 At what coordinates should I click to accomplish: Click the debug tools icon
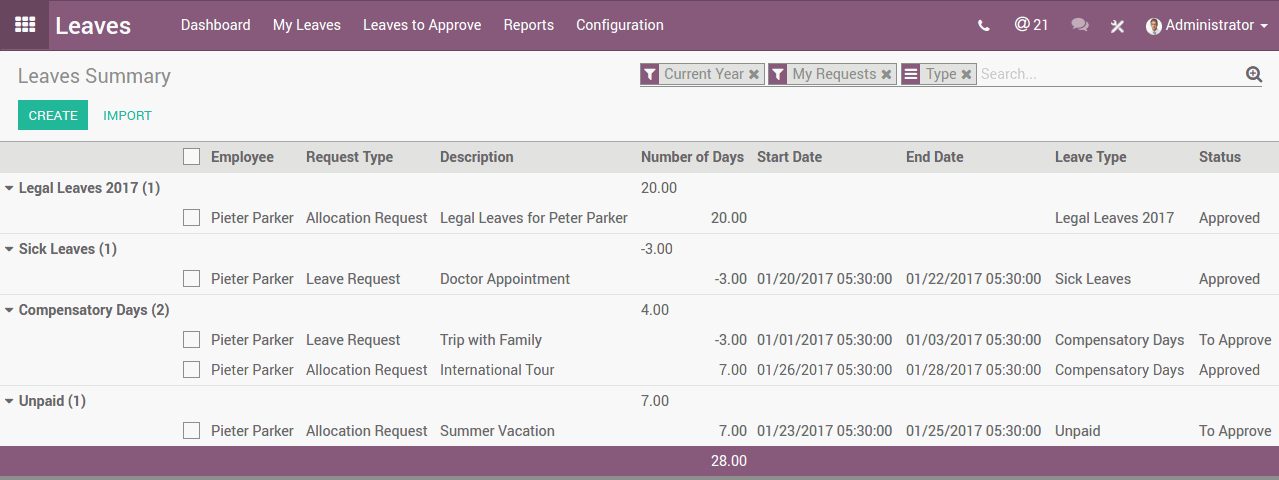click(1117, 26)
